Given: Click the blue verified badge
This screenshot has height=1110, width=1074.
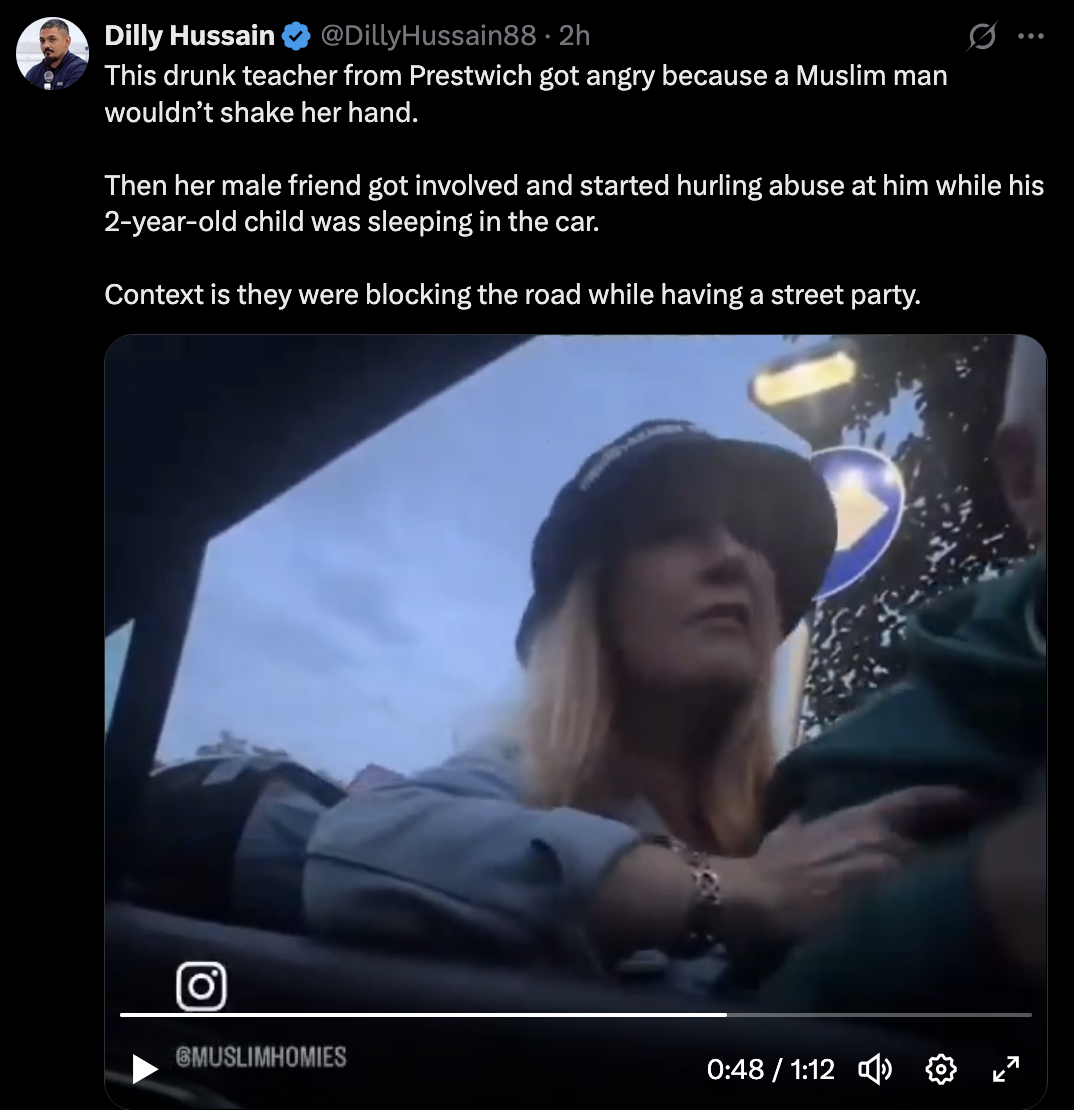Looking at the screenshot, I should tap(296, 36).
